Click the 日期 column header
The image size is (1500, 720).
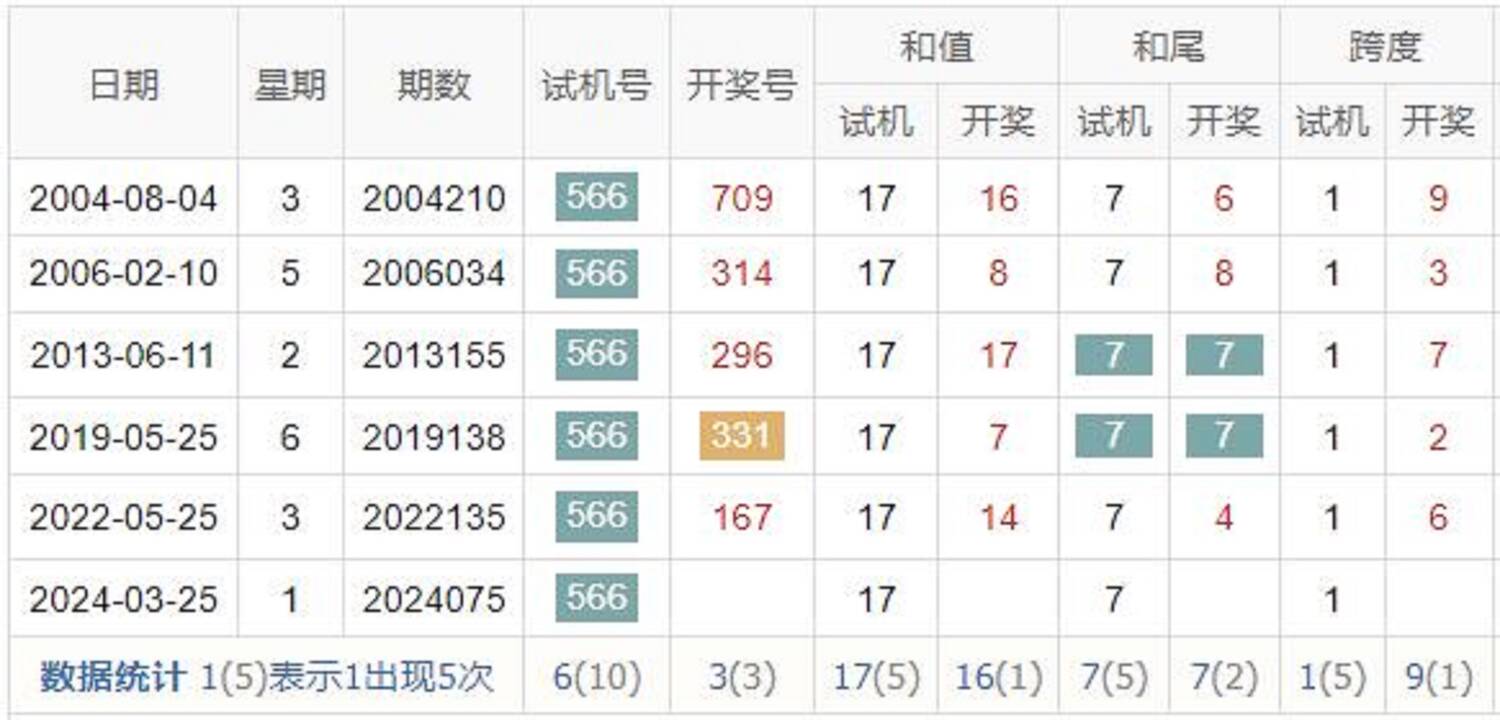point(124,85)
